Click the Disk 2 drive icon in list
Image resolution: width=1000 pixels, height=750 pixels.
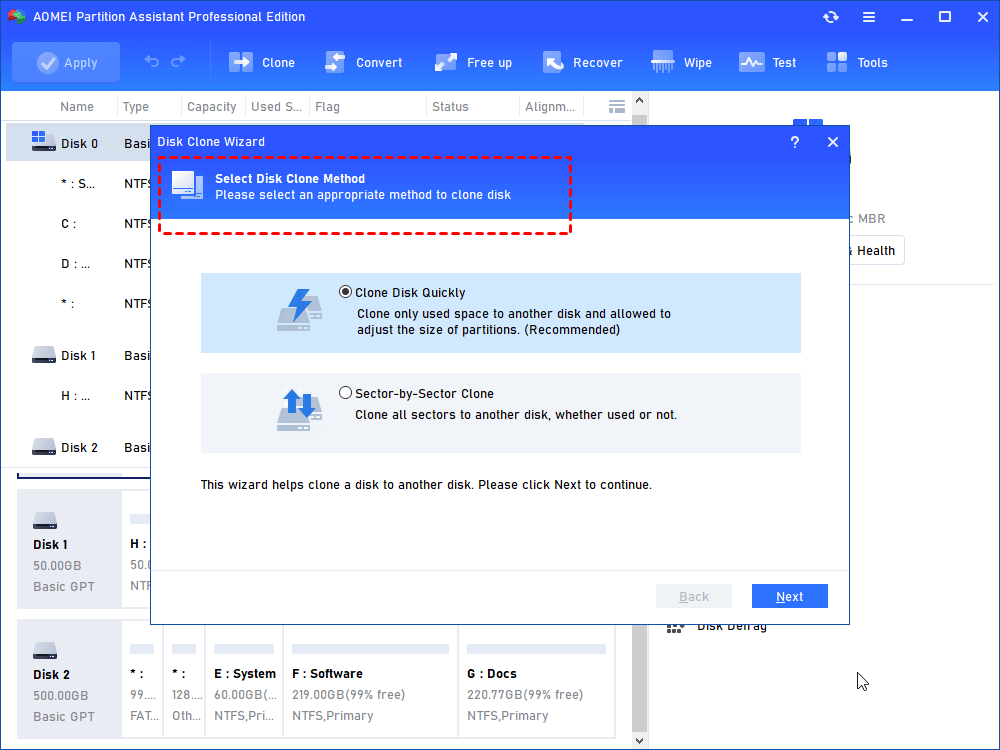coord(43,446)
